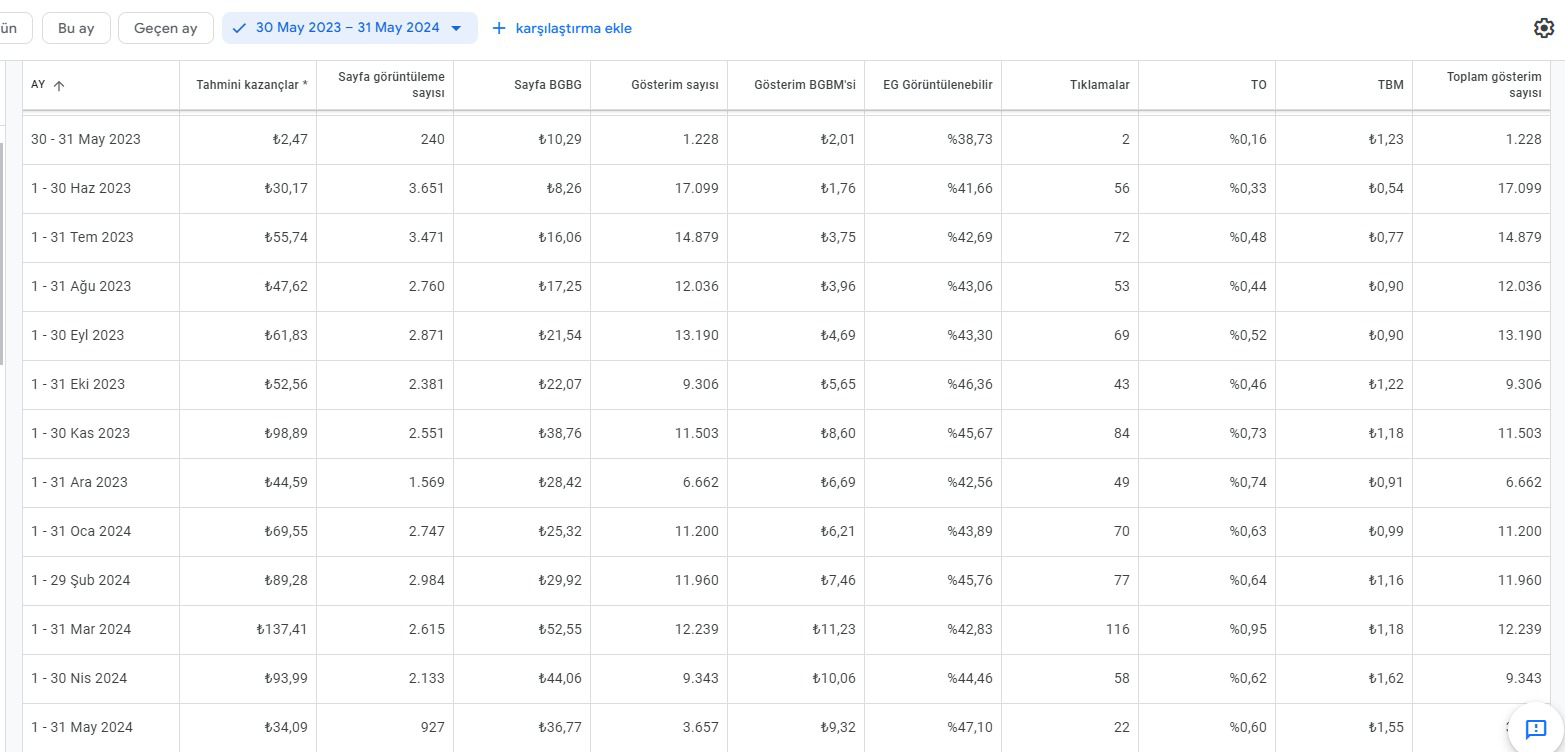Viewport: 1565px width, 752px height.
Task: Click TBM value ₺1,62
Action: (x=1386, y=679)
